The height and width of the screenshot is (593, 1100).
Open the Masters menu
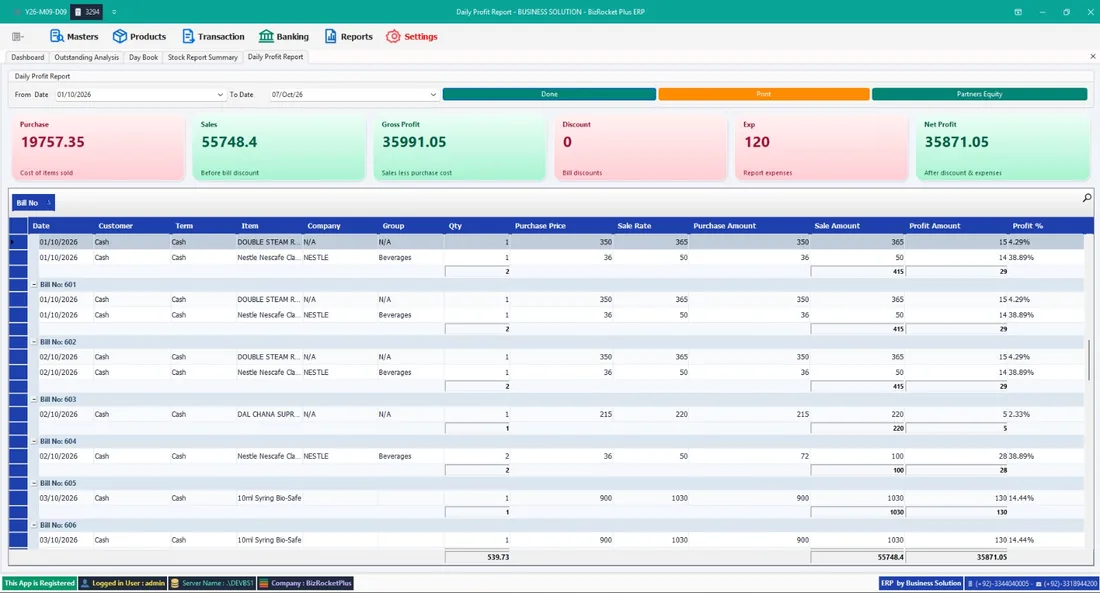point(74,36)
